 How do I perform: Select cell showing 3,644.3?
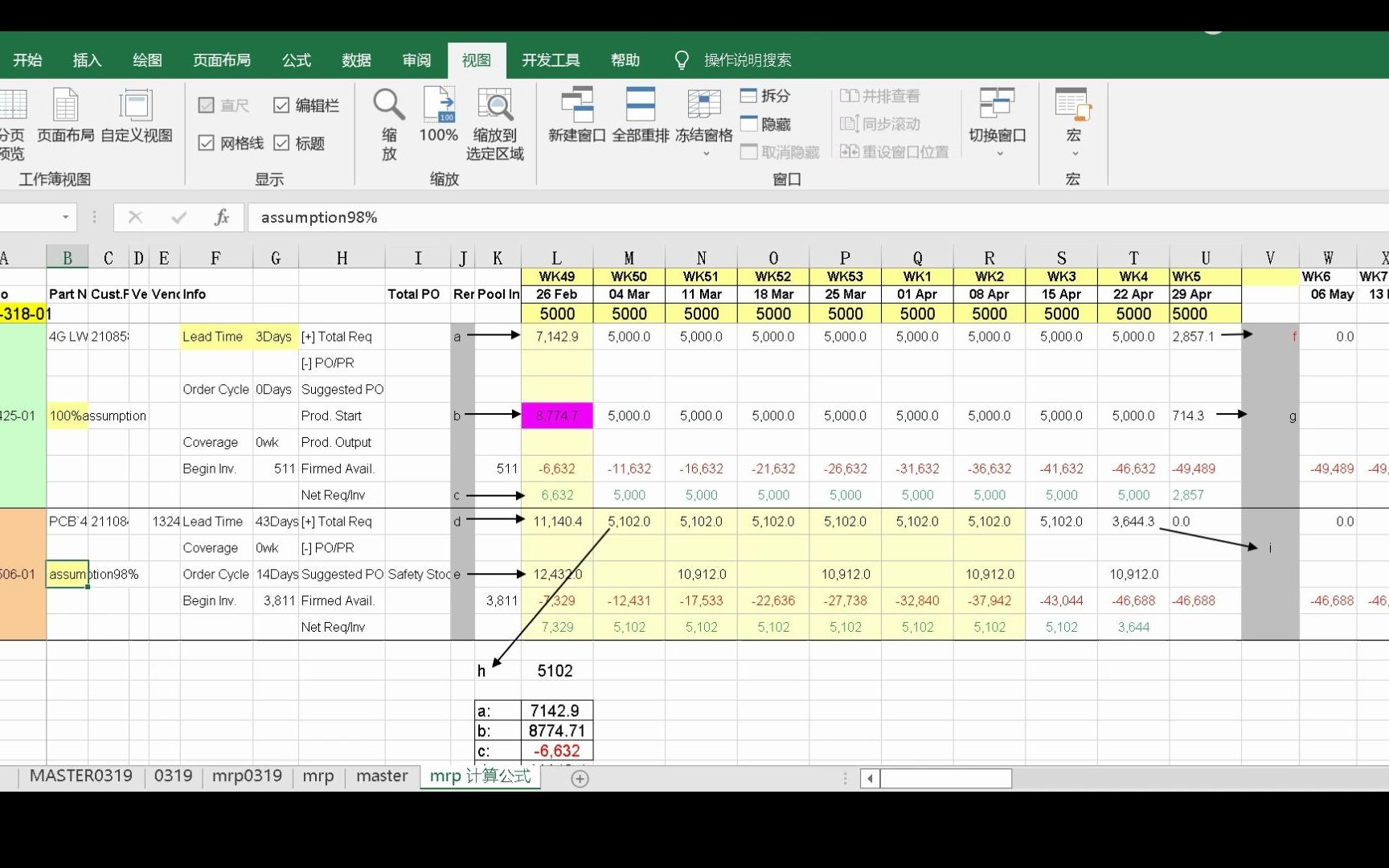pyautogui.click(x=1133, y=522)
